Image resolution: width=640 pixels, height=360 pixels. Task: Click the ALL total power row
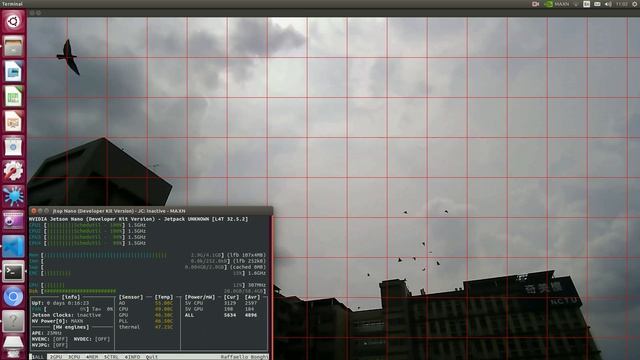(x=221, y=315)
